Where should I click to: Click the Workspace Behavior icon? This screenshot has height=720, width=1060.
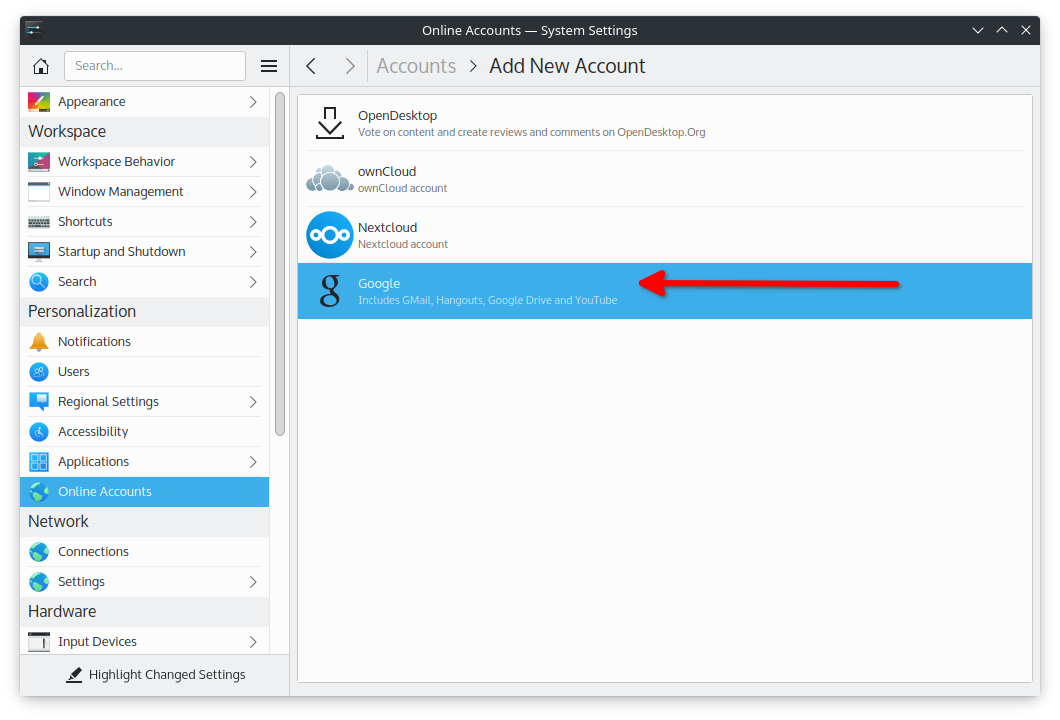39,162
